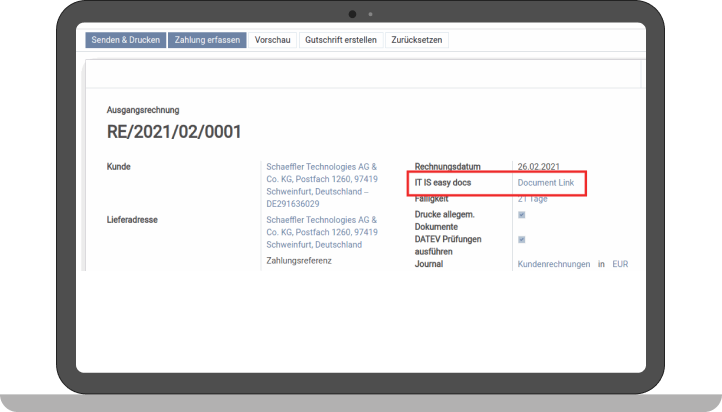Open Lieferadresse Schaeffler Technologies link
This screenshot has width=722, height=412.
322,232
